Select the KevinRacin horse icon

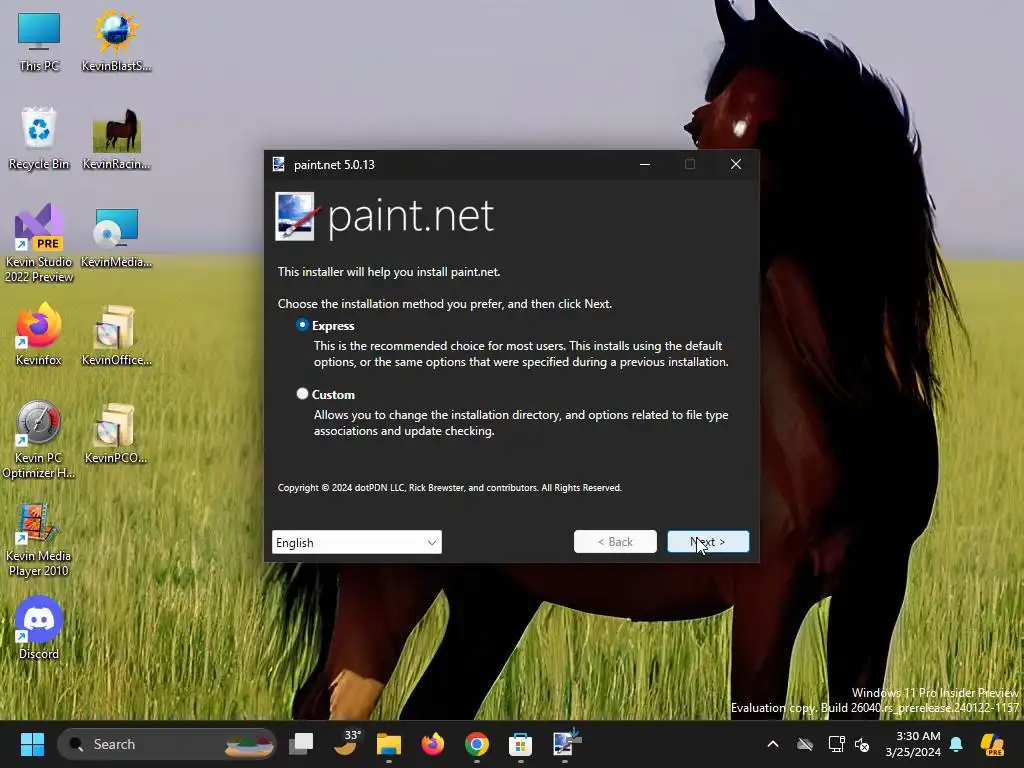pos(116,138)
